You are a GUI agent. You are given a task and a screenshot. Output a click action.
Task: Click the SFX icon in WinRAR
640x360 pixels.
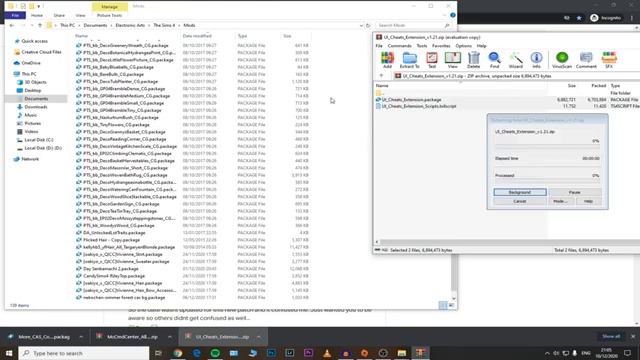[x=609, y=60]
